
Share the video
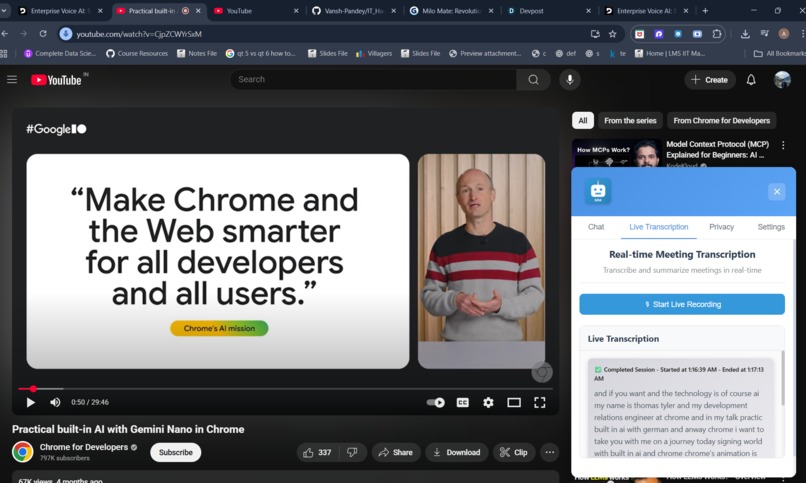click(395, 452)
